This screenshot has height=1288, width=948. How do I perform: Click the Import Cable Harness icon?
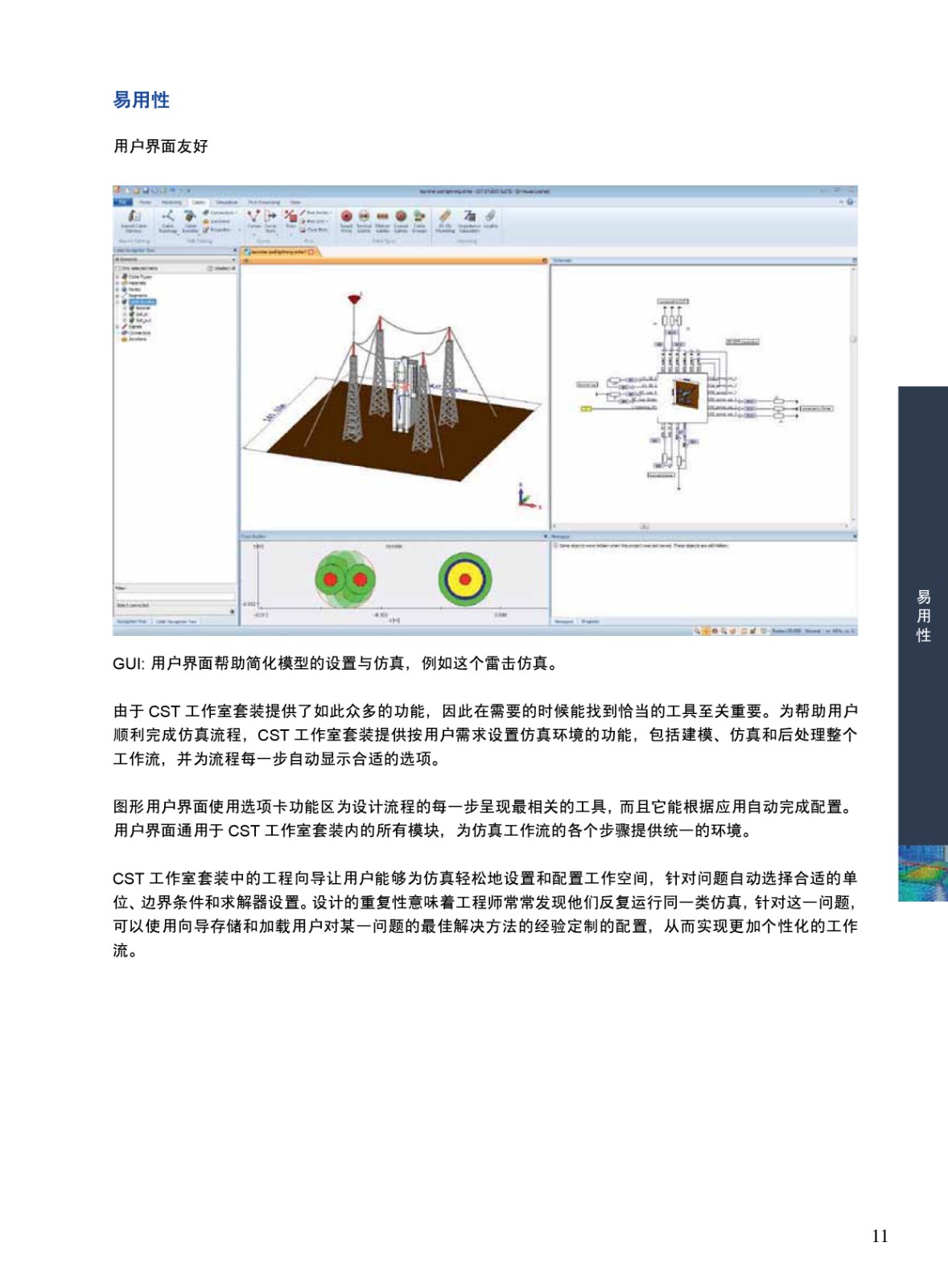(134, 217)
